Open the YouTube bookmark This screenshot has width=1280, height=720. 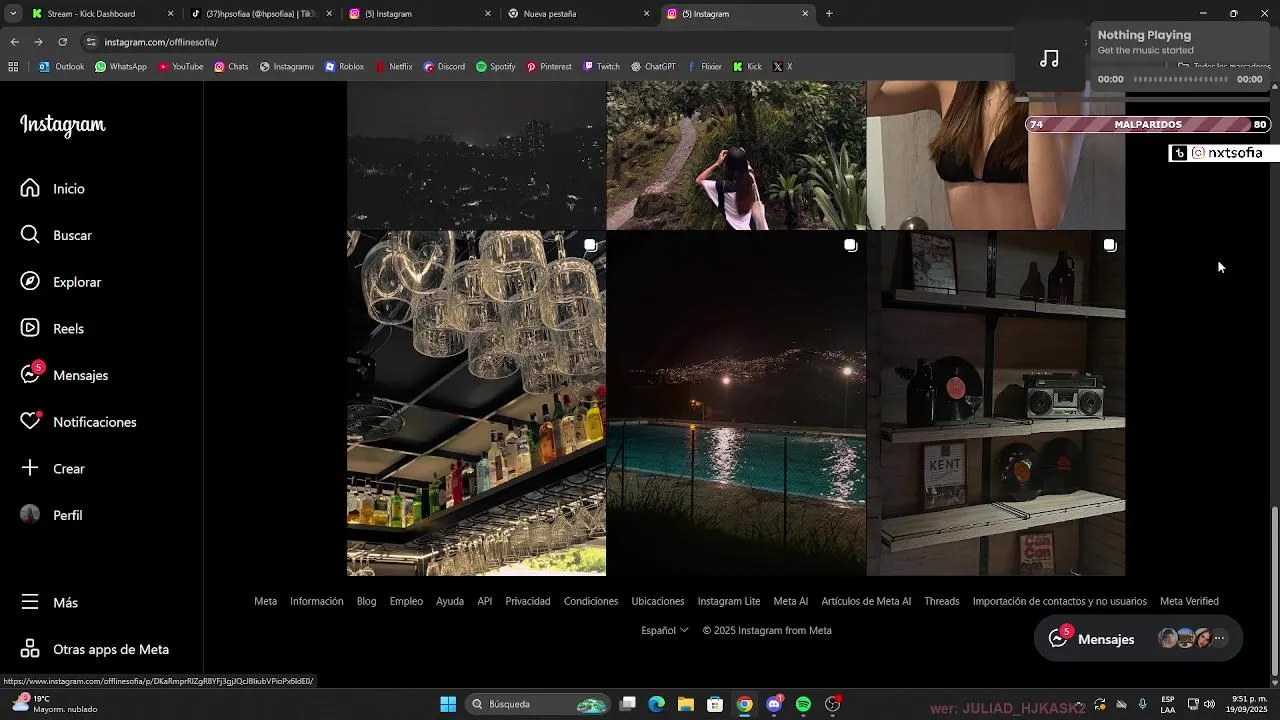point(180,67)
